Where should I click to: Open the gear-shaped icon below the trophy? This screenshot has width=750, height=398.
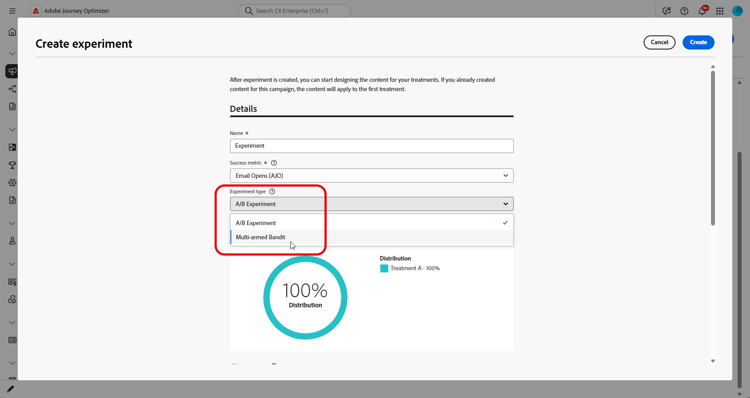[12, 183]
